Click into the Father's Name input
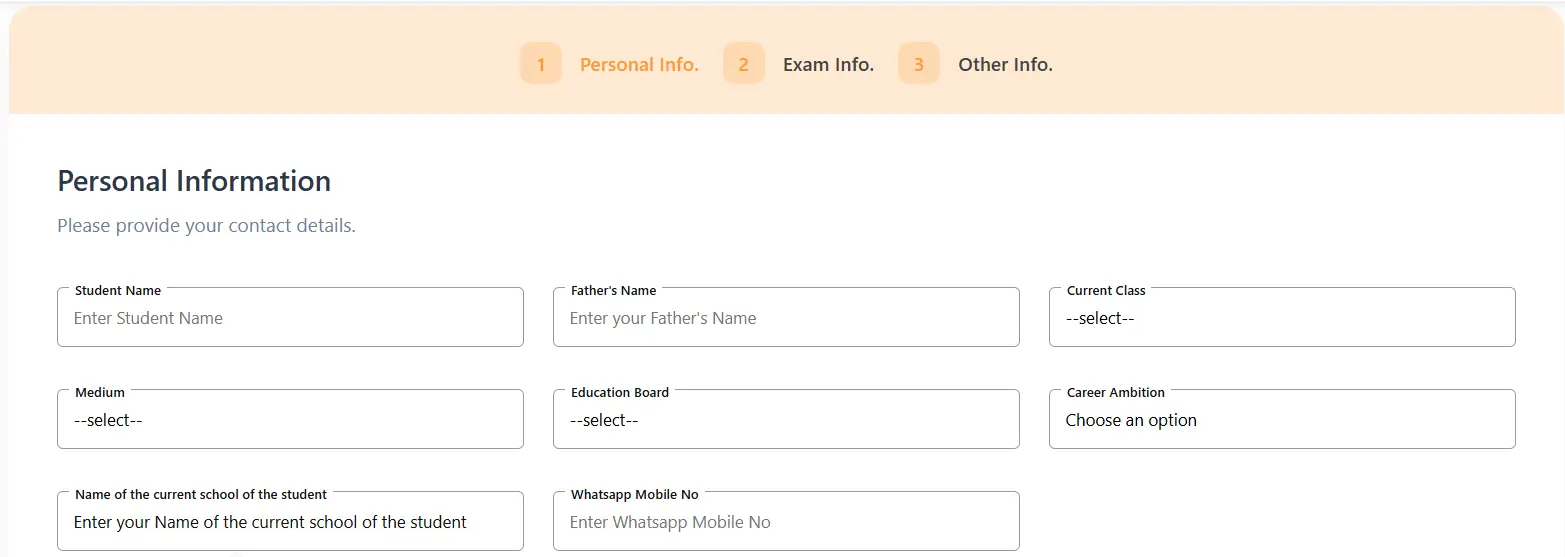The width and height of the screenshot is (1565, 557). coord(786,318)
